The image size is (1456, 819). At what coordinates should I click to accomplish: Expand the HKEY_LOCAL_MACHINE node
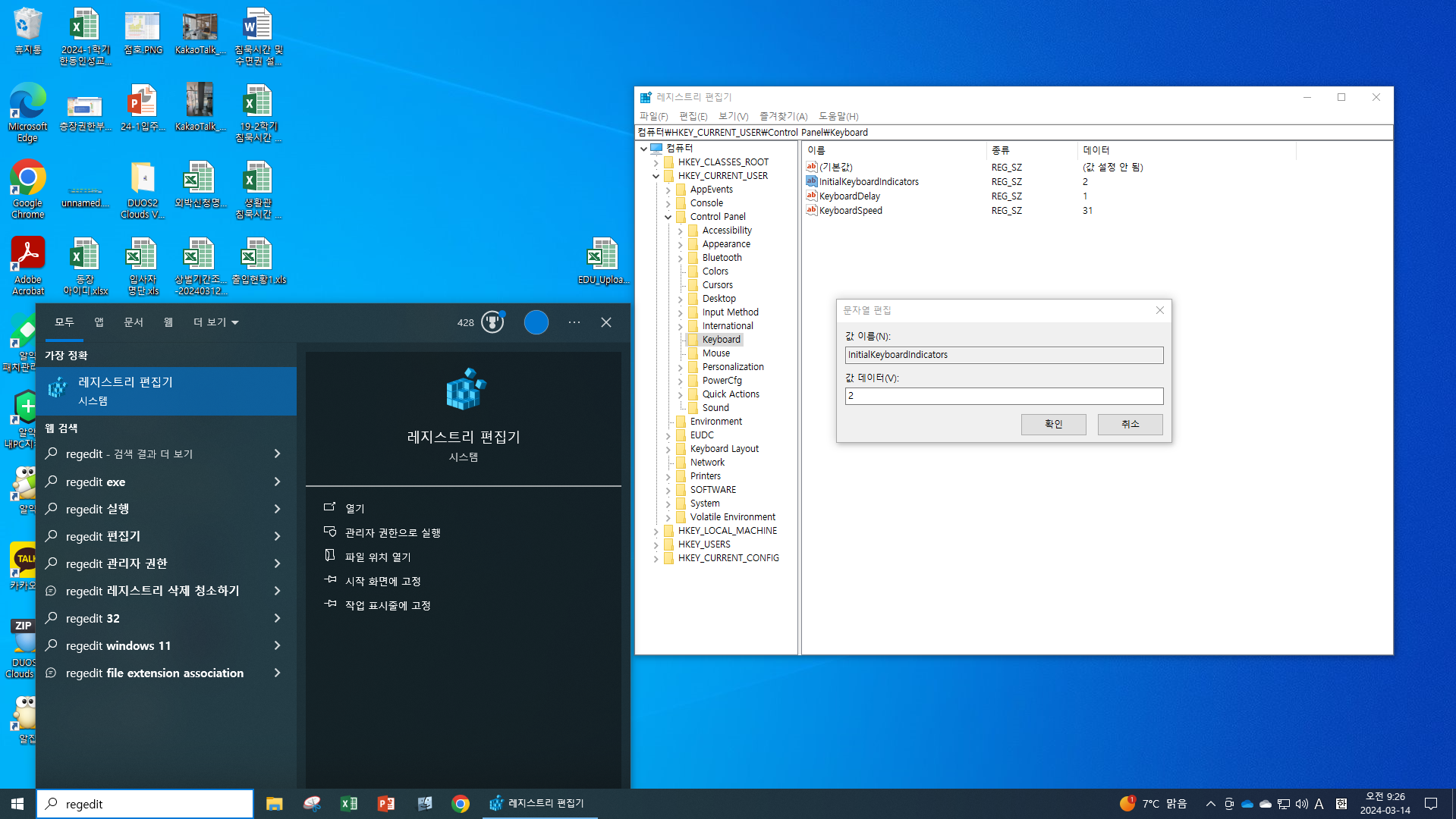pos(656,531)
